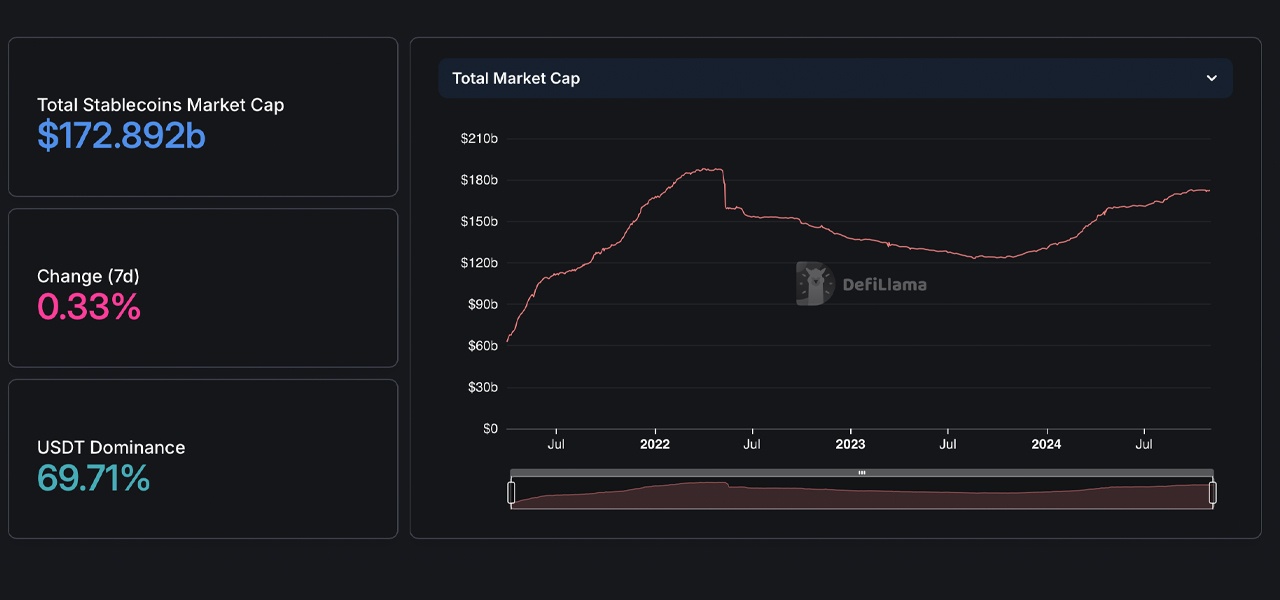This screenshot has height=600, width=1280.
Task: Open the Change (7d) stat card
Action: (203, 287)
